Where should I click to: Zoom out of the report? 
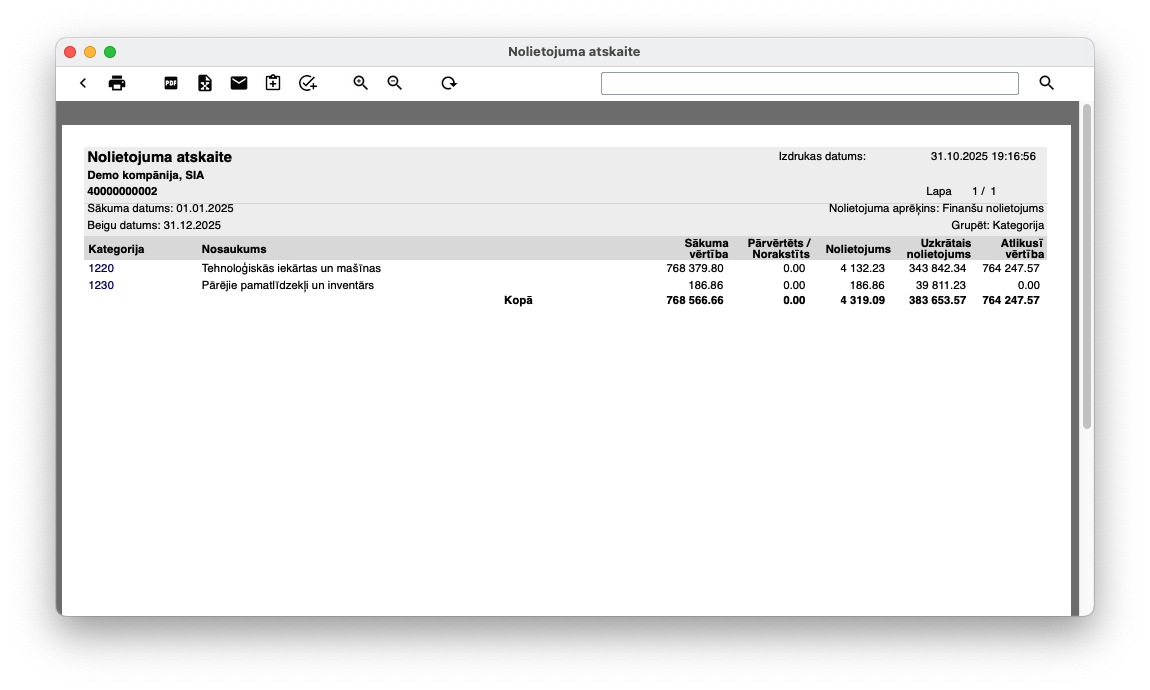tap(395, 83)
